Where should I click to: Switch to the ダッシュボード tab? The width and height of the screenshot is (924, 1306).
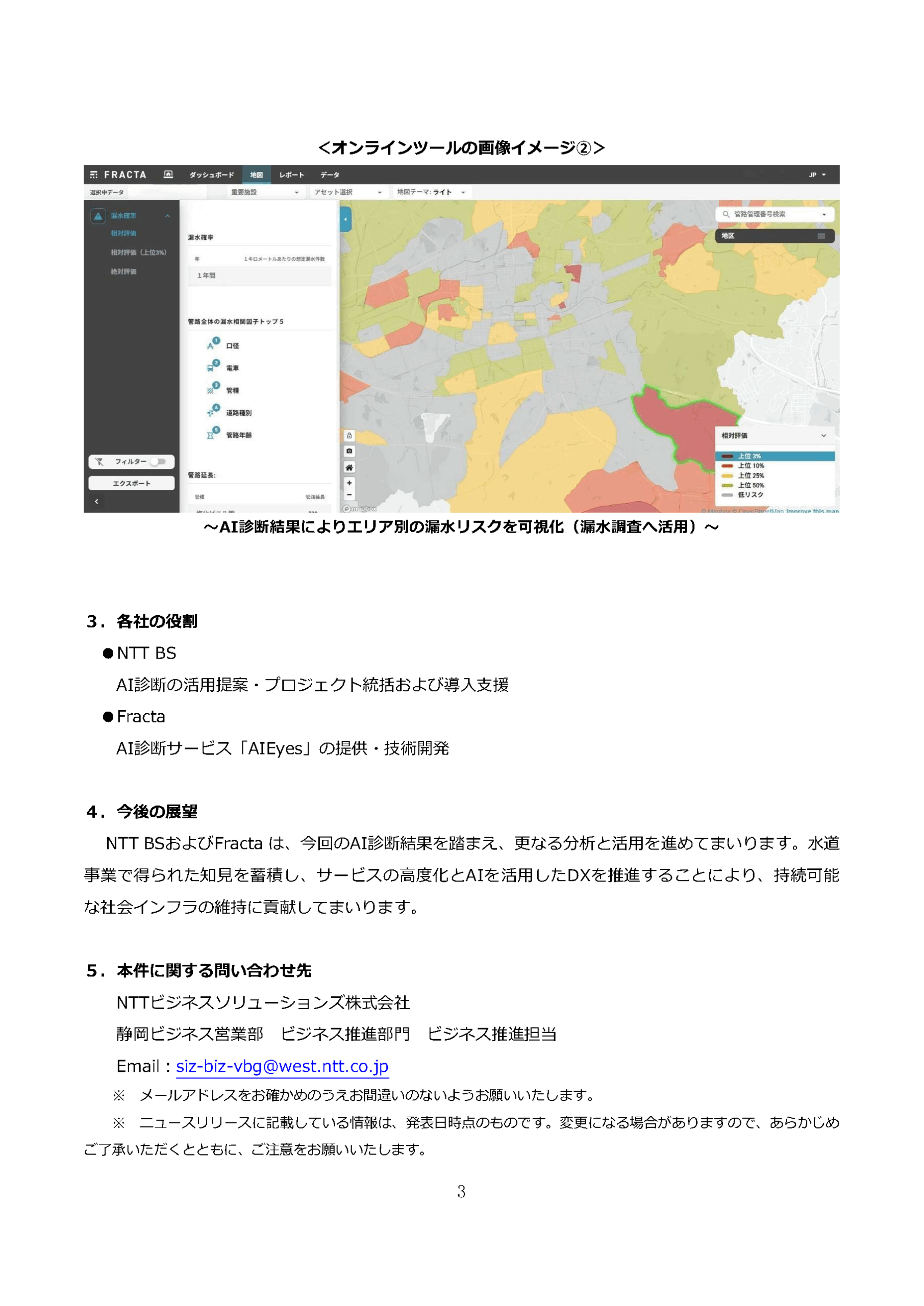point(212,175)
